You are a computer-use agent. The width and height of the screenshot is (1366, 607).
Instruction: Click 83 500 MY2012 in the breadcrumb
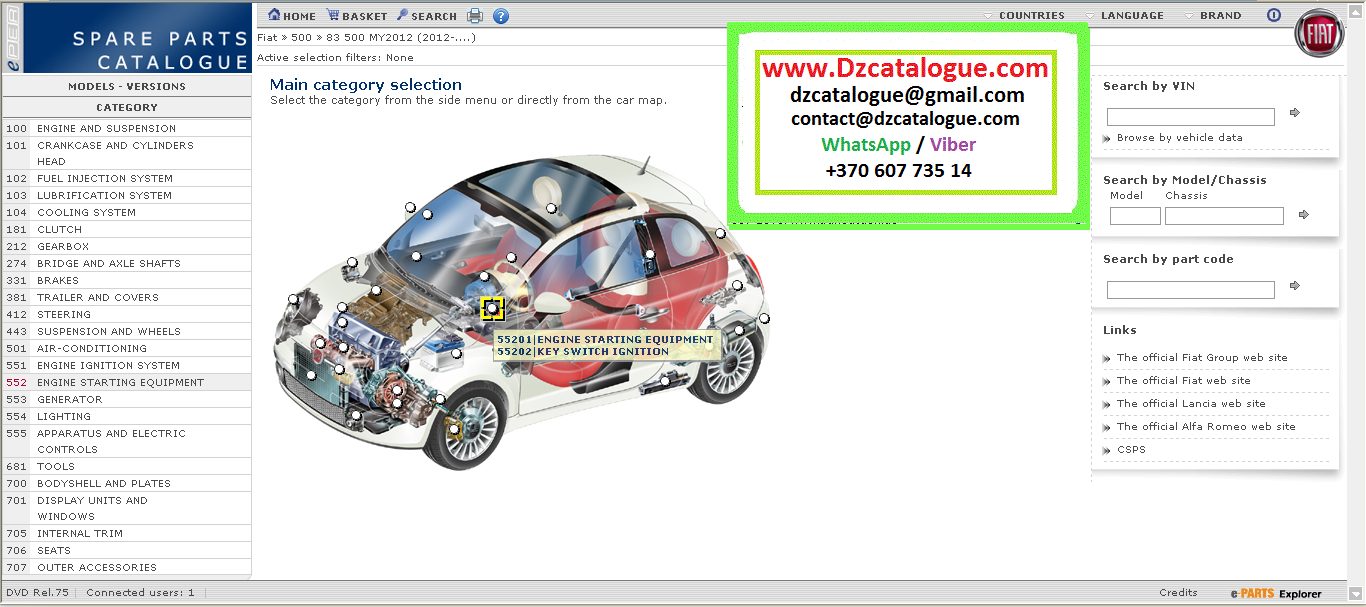[x=400, y=38]
